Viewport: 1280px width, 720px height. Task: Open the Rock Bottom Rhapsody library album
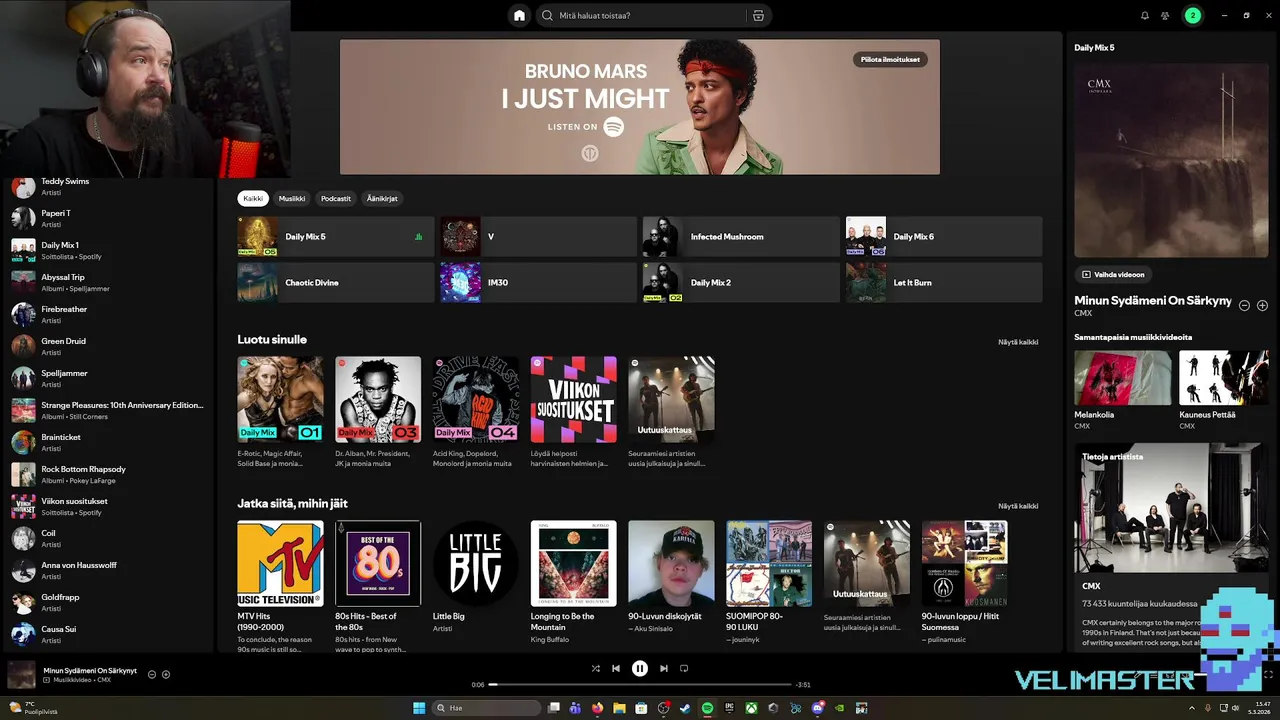click(110, 474)
